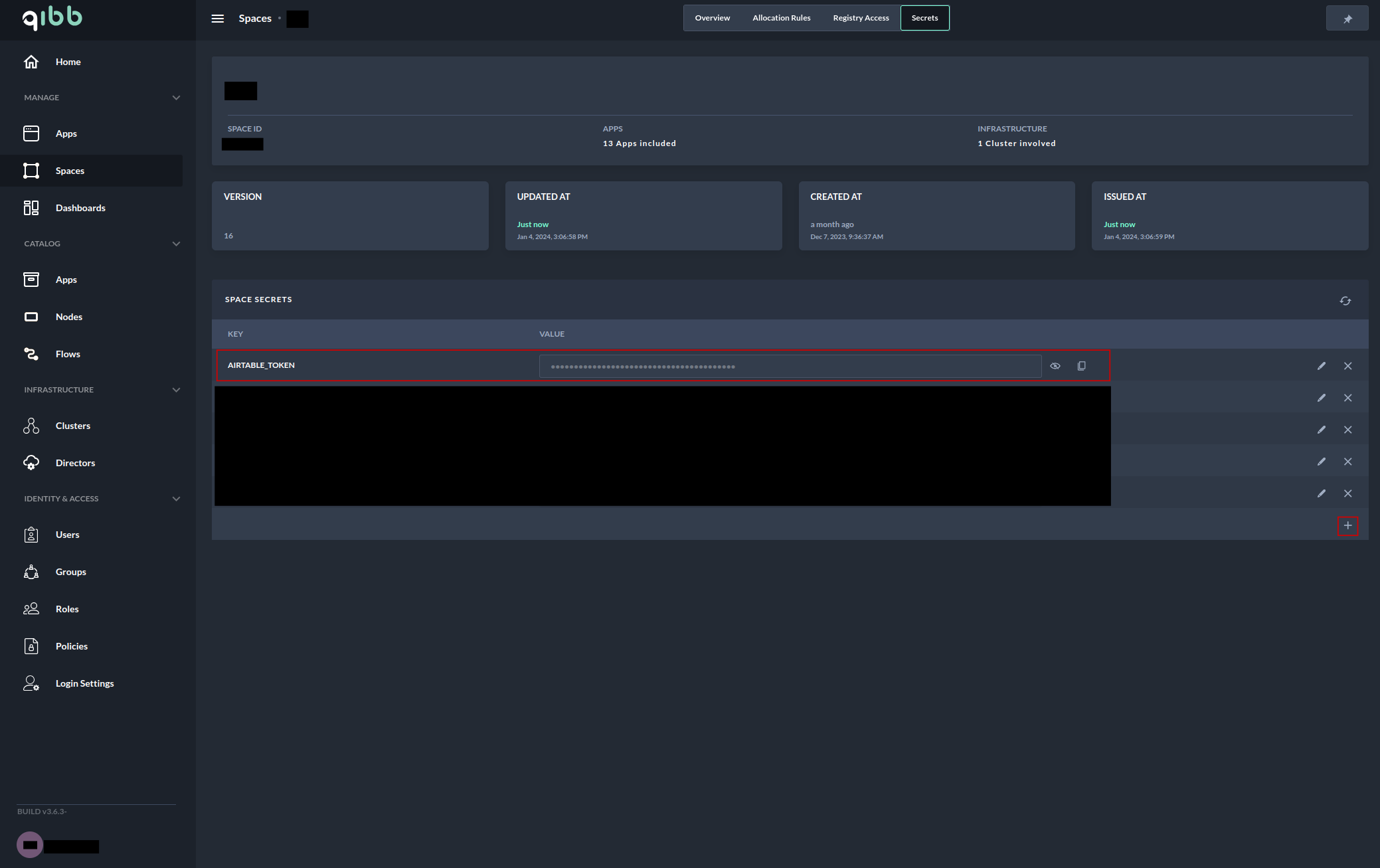The image size is (1380, 868).
Task: Go to Login Settings in the sidebar
Action: tap(84, 683)
